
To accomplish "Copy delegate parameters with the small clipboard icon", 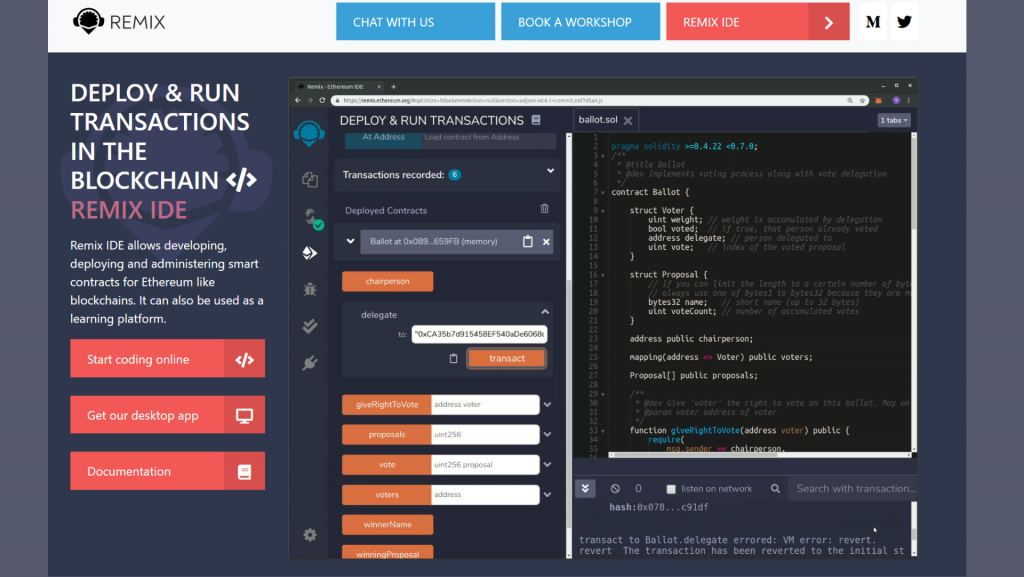I will [453, 358].
